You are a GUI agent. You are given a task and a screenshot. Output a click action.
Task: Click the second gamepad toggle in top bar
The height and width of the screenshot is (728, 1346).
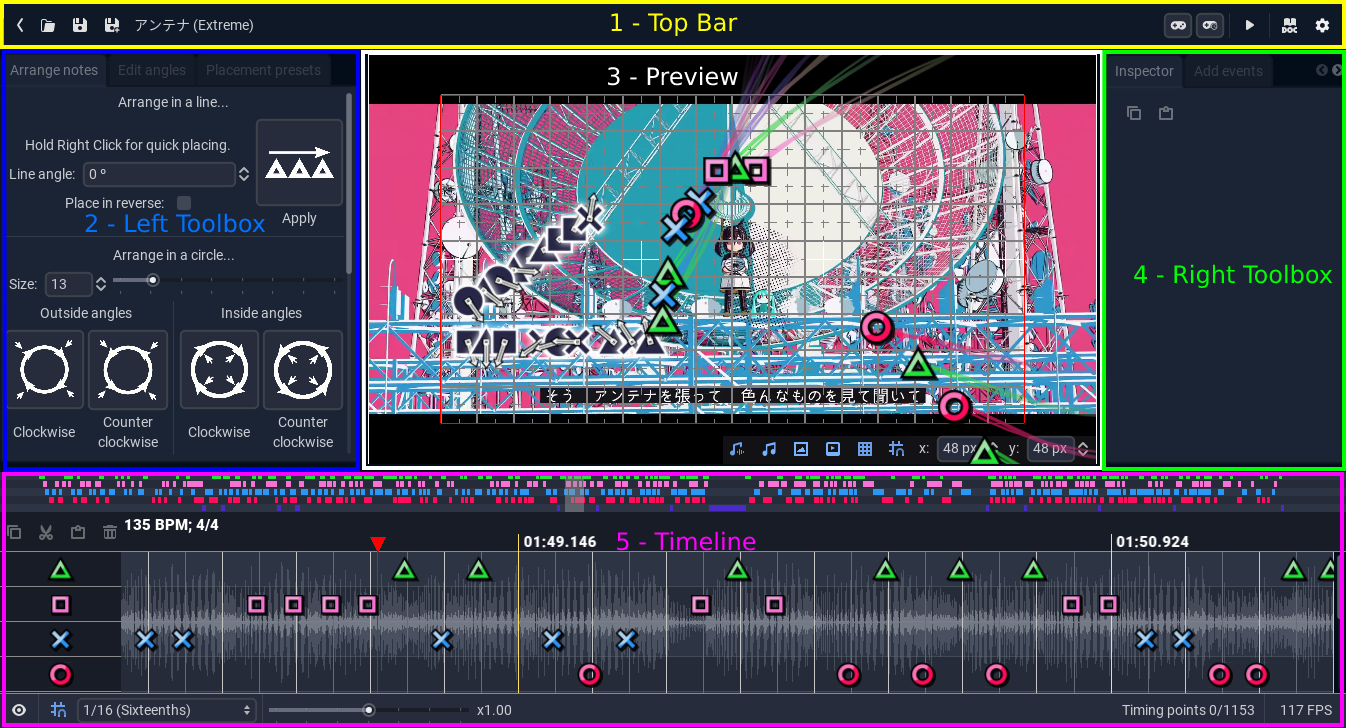(x=1210, y=25)
